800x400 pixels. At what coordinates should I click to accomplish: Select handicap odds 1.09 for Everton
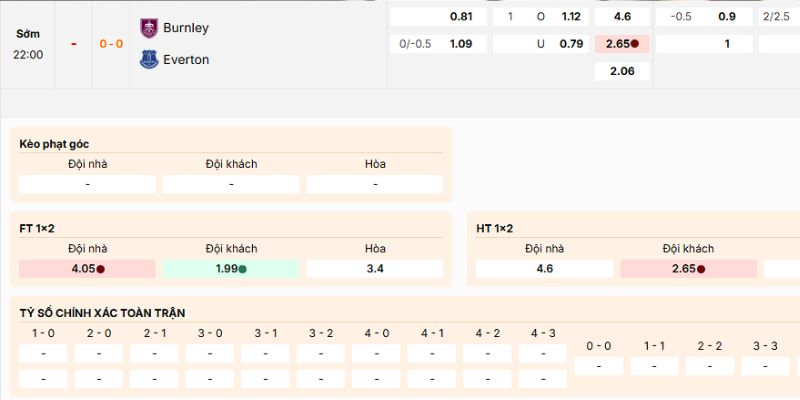(461, 44)
